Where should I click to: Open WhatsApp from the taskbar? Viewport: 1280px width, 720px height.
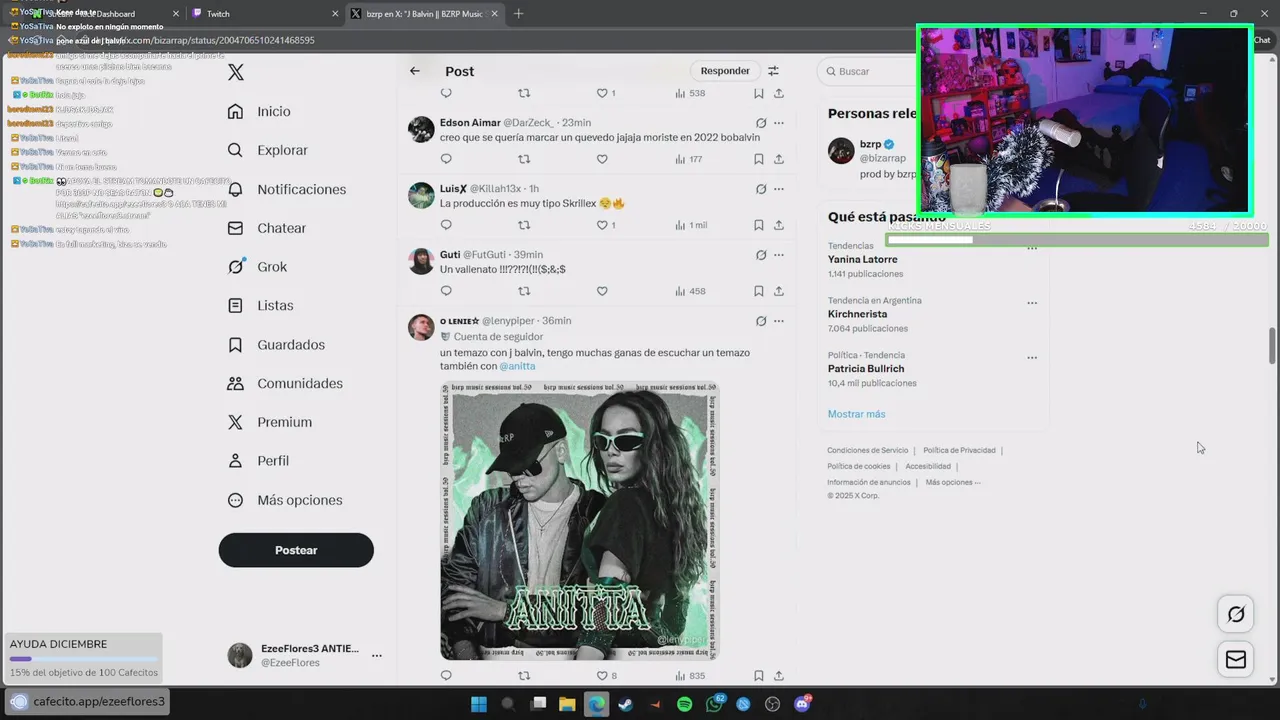[x=714, y=704]
